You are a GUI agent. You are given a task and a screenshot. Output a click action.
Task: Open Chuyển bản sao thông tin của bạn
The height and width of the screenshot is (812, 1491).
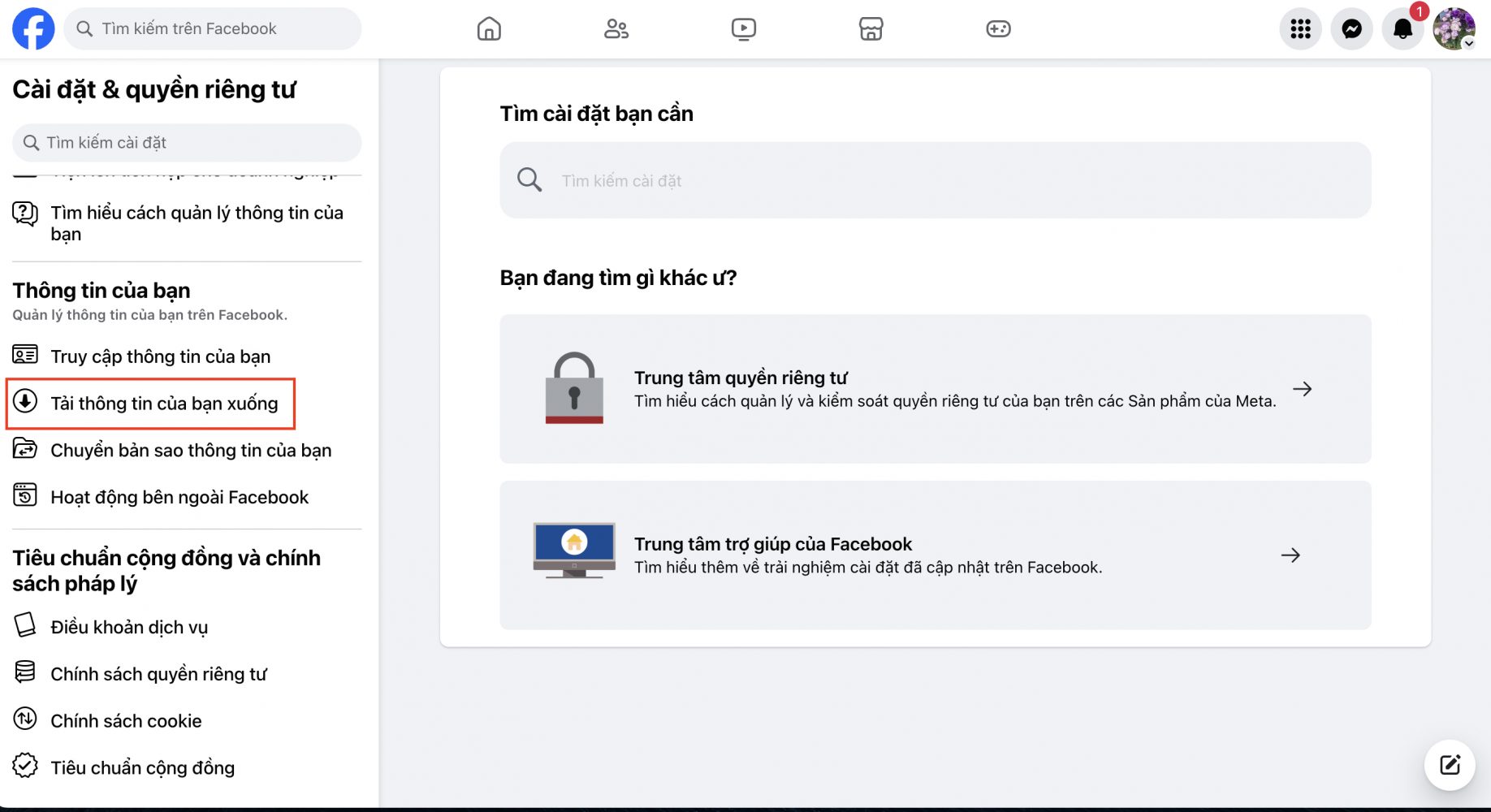(190, 451)
